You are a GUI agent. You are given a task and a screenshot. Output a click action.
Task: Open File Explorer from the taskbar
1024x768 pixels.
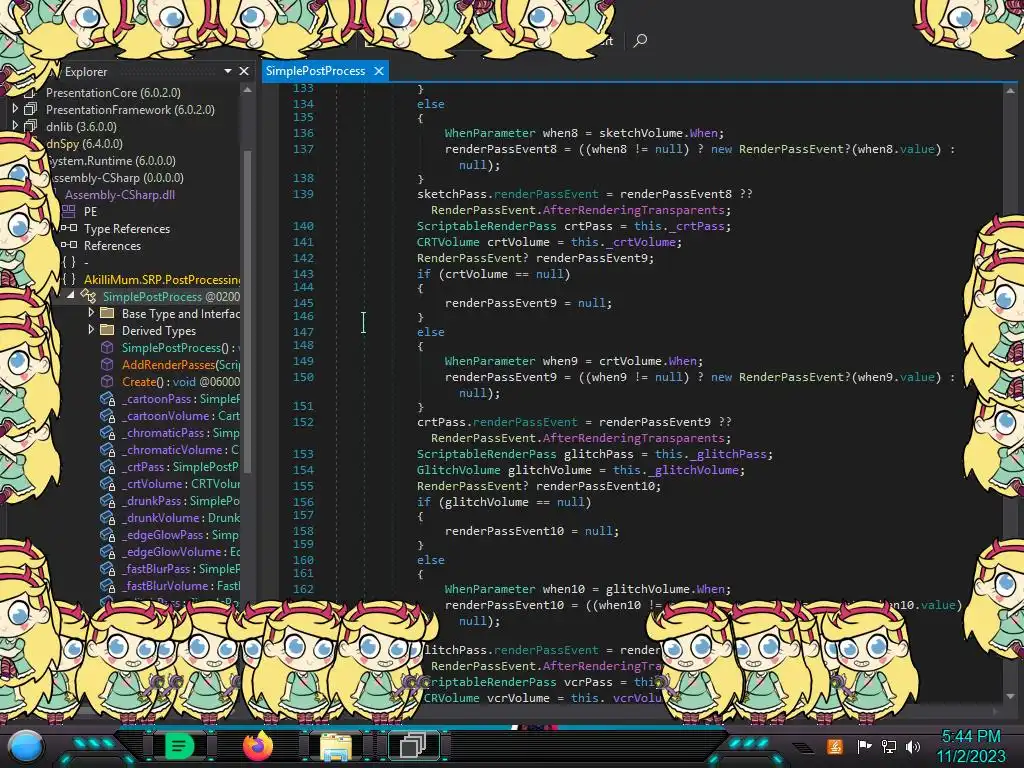[x=335, y=746]
